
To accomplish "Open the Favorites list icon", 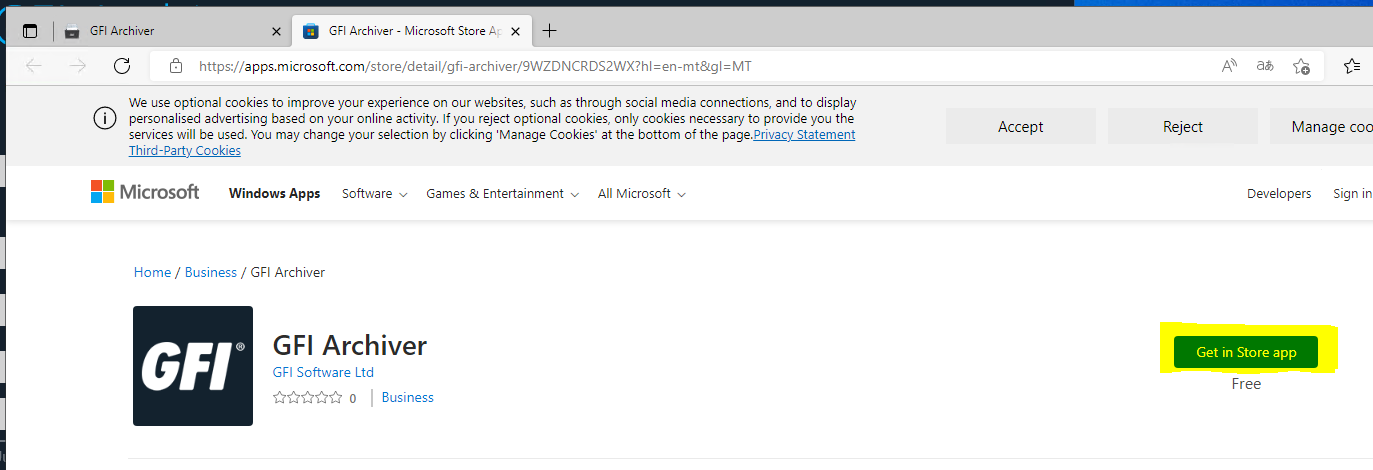I will [1352, 66].
